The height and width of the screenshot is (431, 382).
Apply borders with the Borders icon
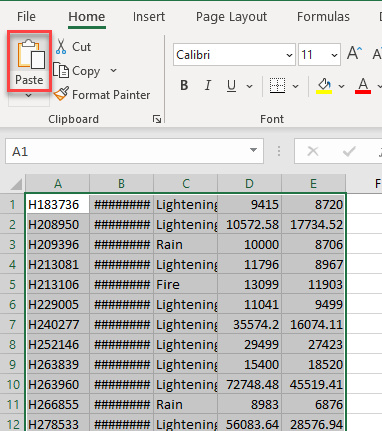(277, 86)
